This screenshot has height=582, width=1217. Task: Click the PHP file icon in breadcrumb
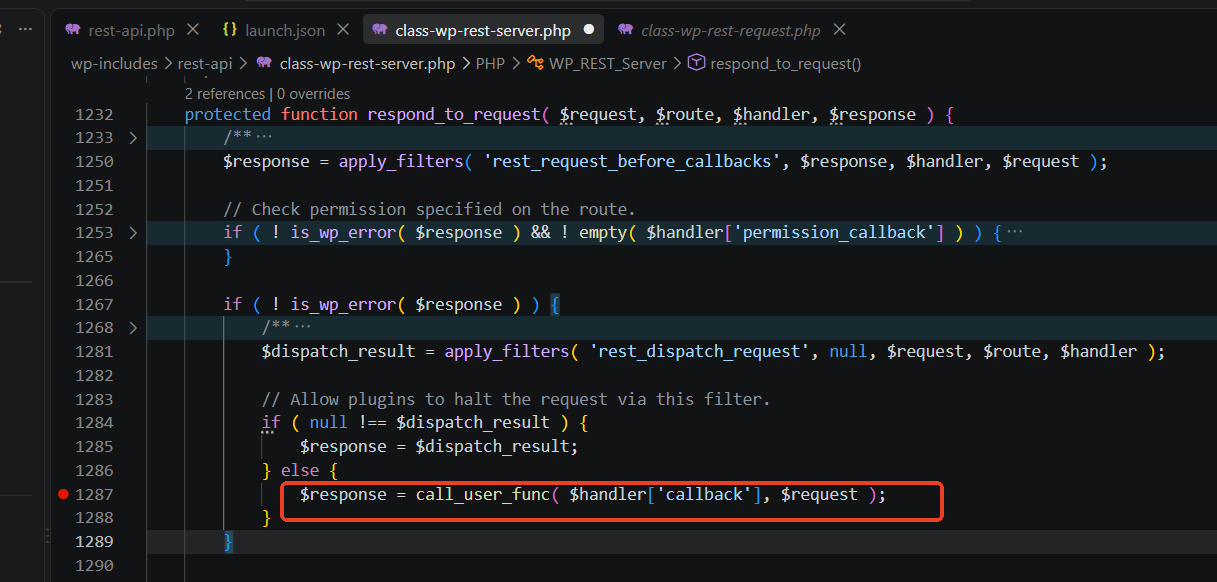pos(264,63)
